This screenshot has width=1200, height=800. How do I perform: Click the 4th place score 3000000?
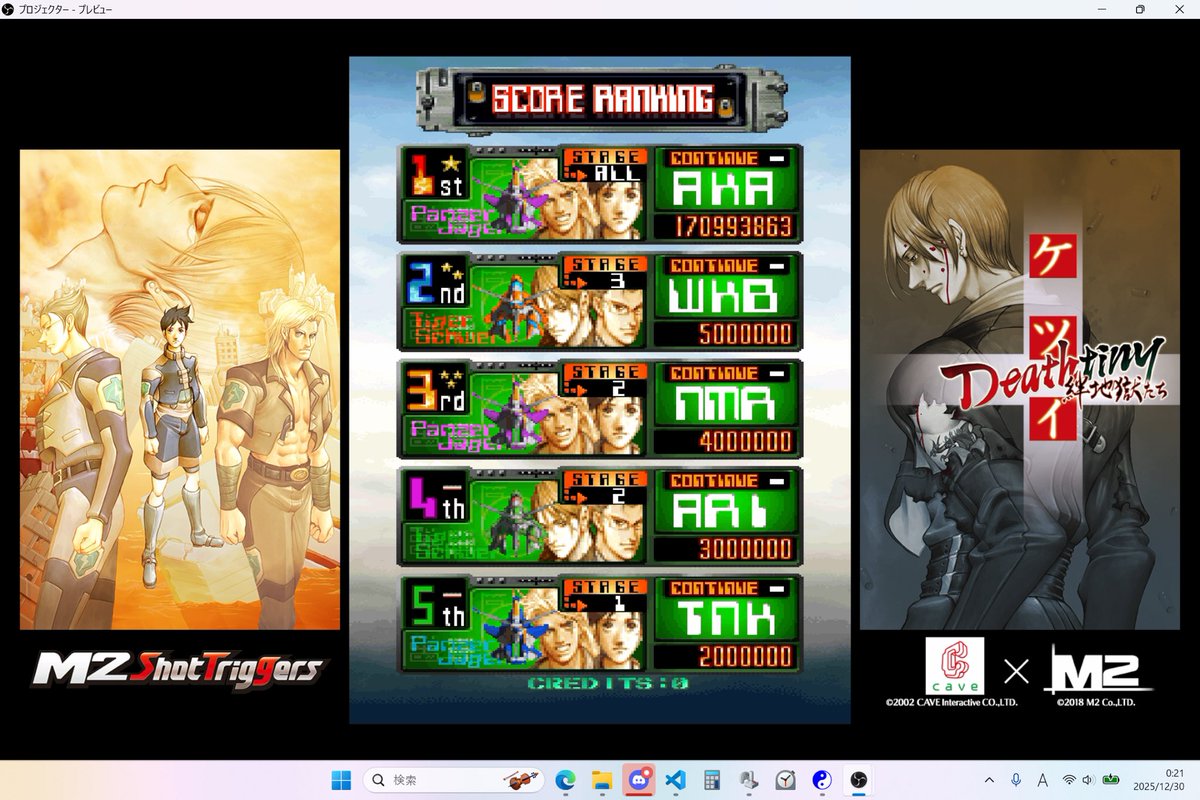pyautogui.click(x=744, y=549)
